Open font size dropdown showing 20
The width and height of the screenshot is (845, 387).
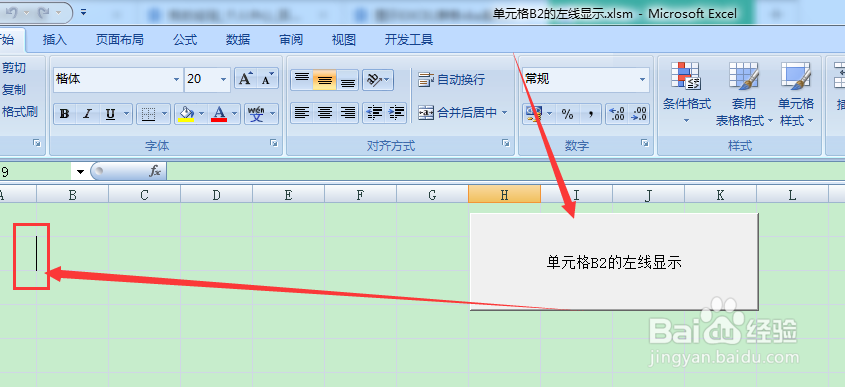click(x=224, y=80)
